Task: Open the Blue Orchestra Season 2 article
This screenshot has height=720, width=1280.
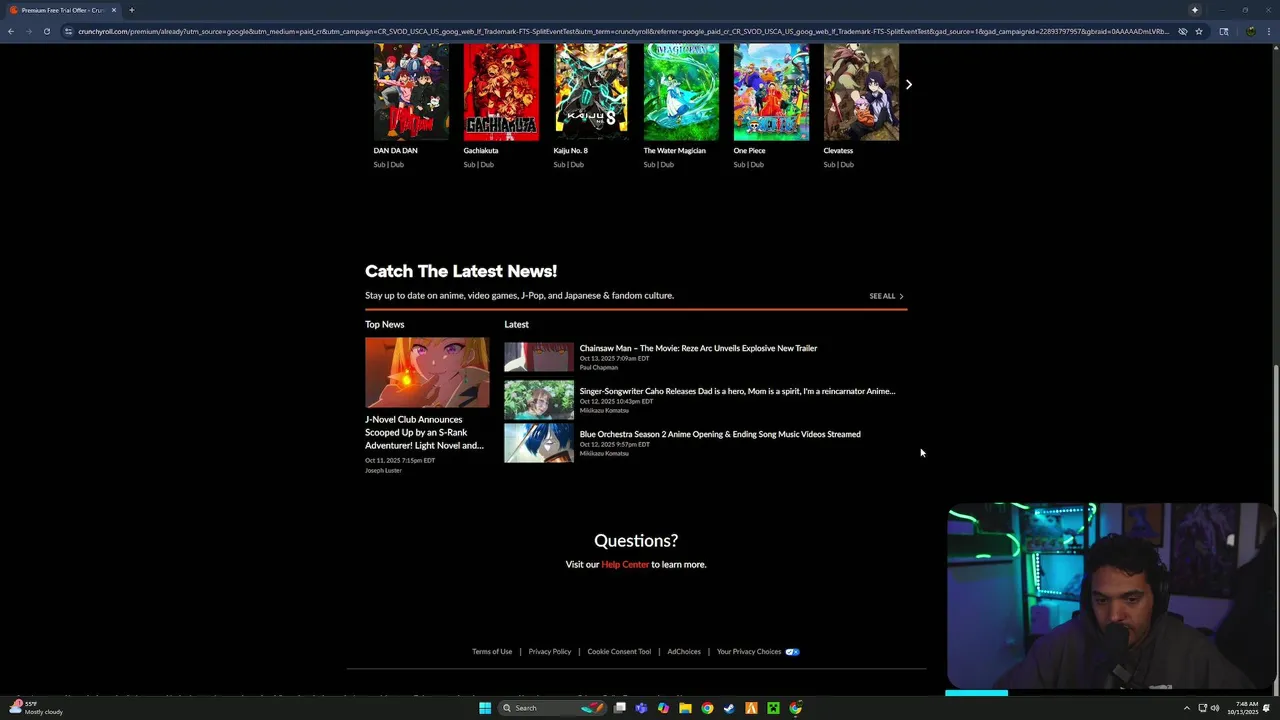Action: point(720,434)
